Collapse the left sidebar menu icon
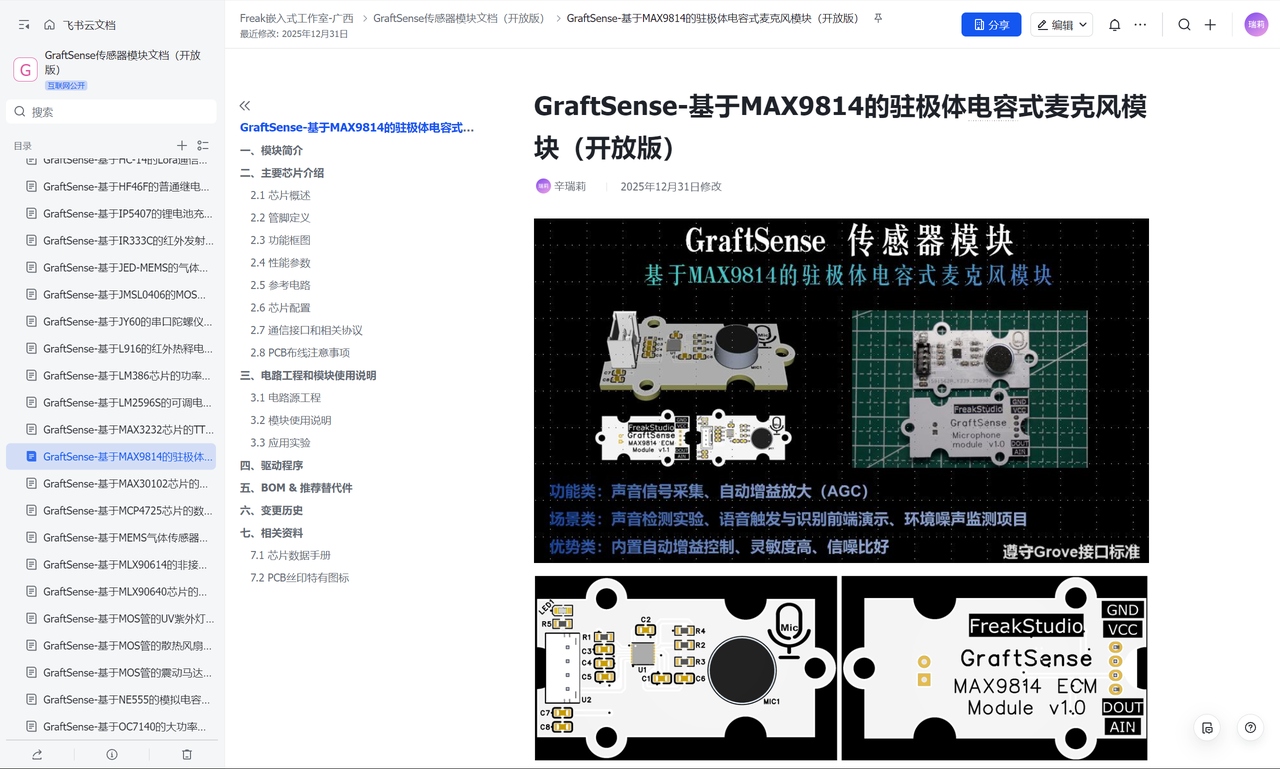 coord(24,25)
